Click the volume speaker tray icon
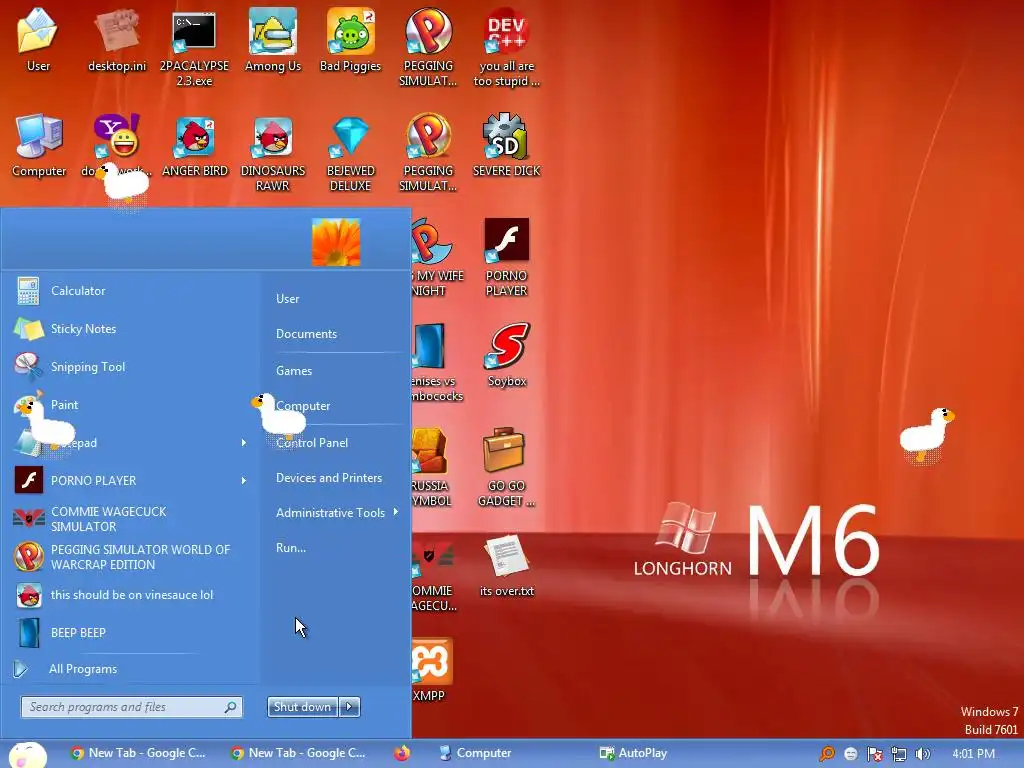1024x768 pixels. click(x=922, y=754)
